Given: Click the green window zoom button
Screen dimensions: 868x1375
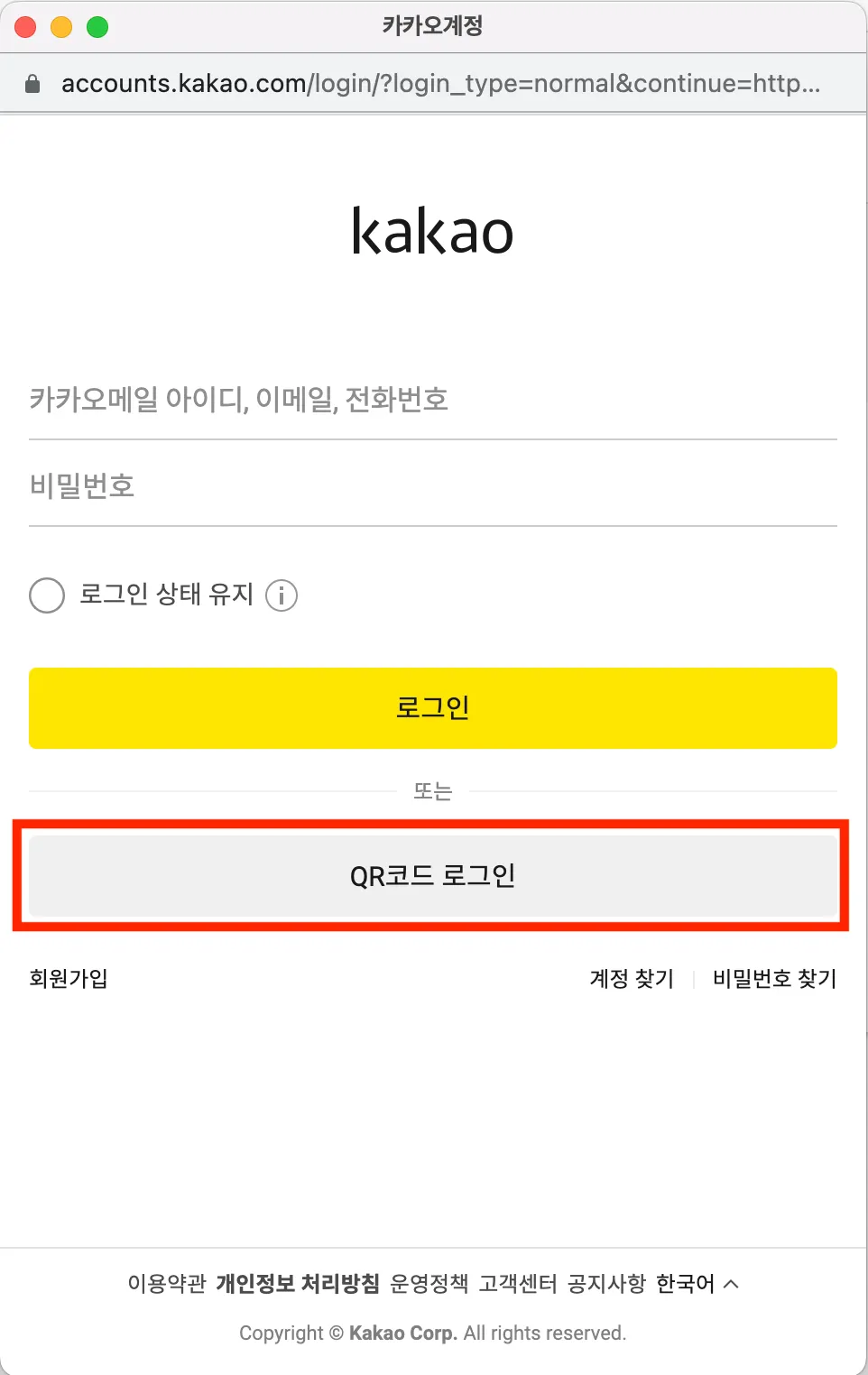Looking at the screenshot, I should click(97, 27).
